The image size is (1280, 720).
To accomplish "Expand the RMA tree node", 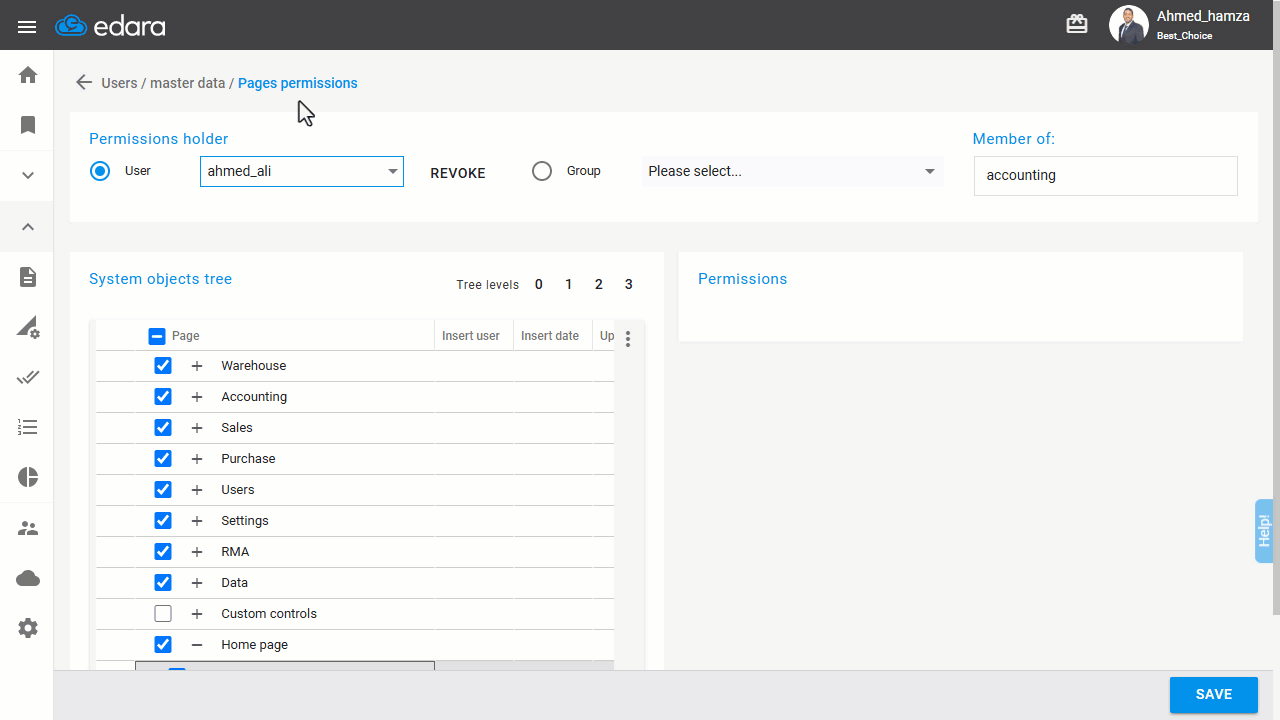I will (197, 552).
